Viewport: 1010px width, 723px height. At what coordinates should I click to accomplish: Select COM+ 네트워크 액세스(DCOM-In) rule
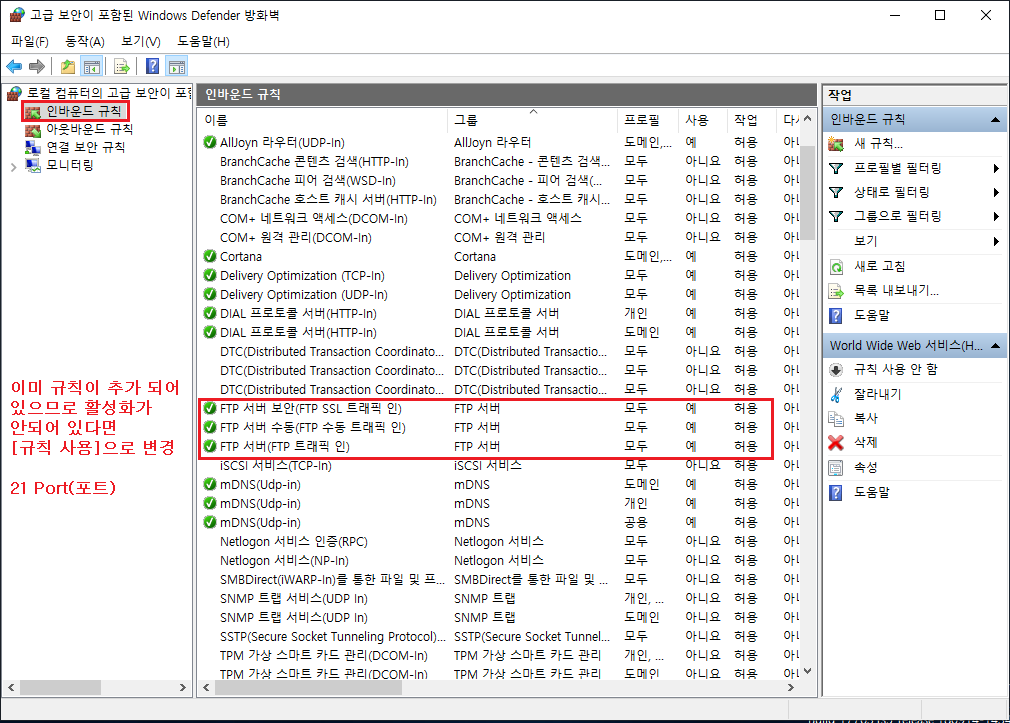pos(500,218)
